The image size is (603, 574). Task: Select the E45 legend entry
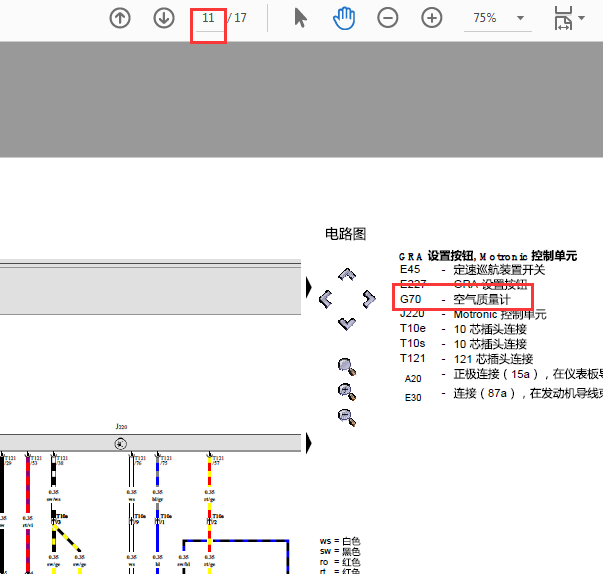pos(472,270)
